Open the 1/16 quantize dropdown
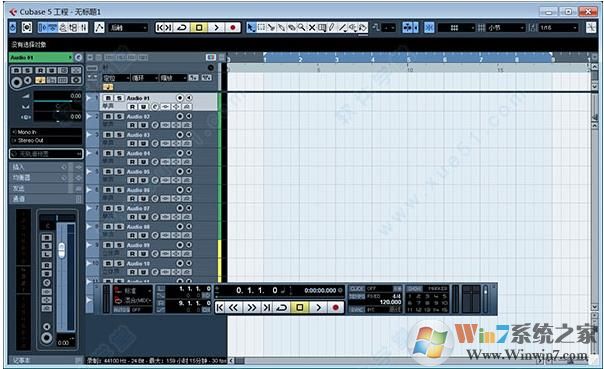Viewport: 604px width, 369px height. 558,28
